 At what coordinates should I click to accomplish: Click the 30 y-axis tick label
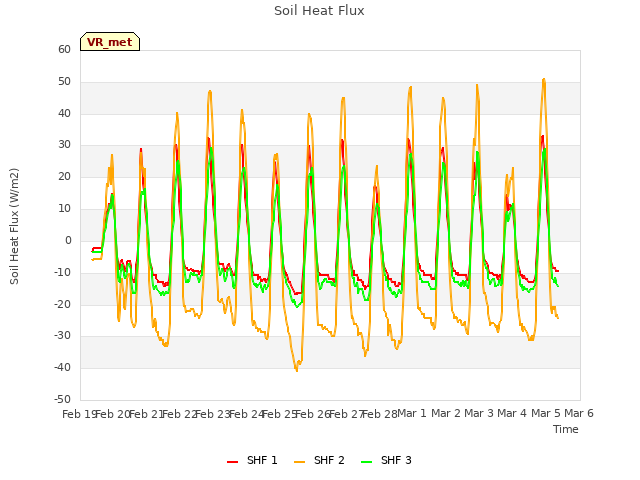click(64, 145)
